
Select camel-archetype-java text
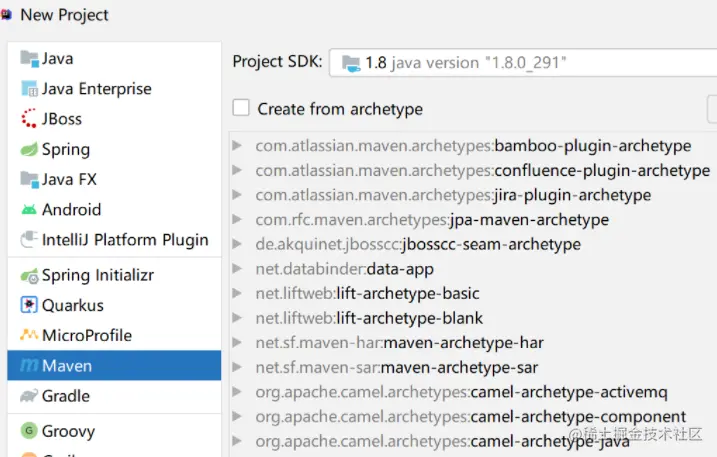click(x=550, y=442)
